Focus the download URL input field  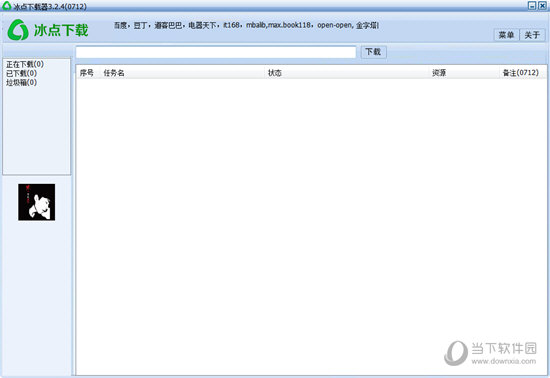(x=216, y=52)
